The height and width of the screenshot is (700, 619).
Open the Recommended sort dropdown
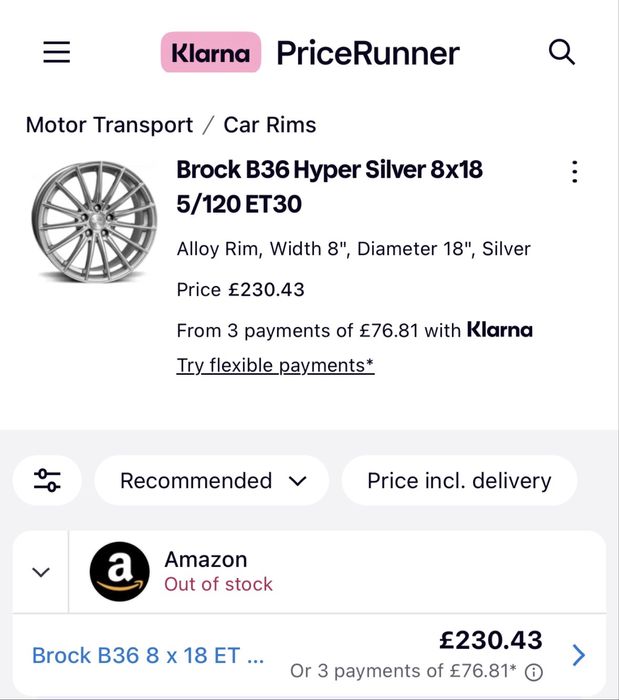[212, 480]
